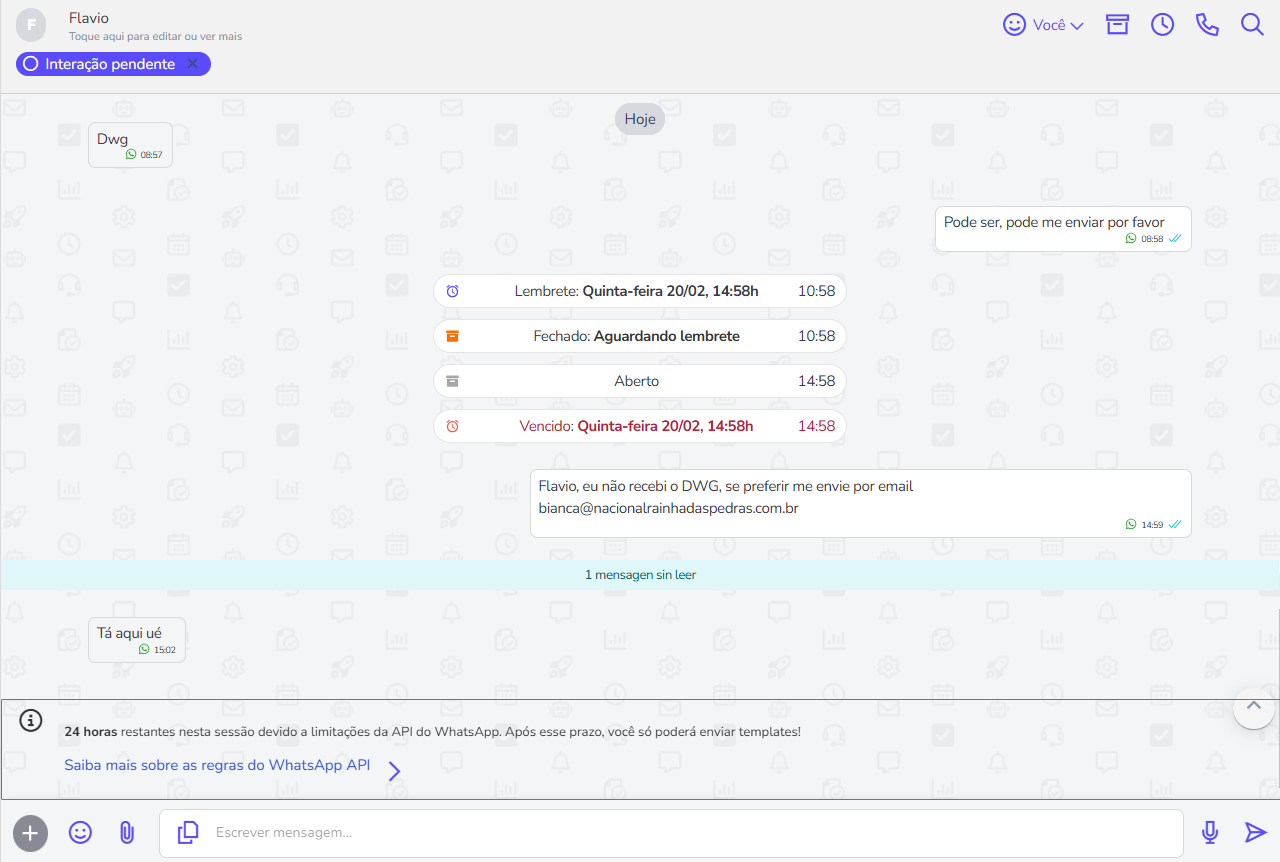This screenshot has width=1280, height=862.
Task: Open link Saiba mais sobre as regras
Action: click(217, 765)
